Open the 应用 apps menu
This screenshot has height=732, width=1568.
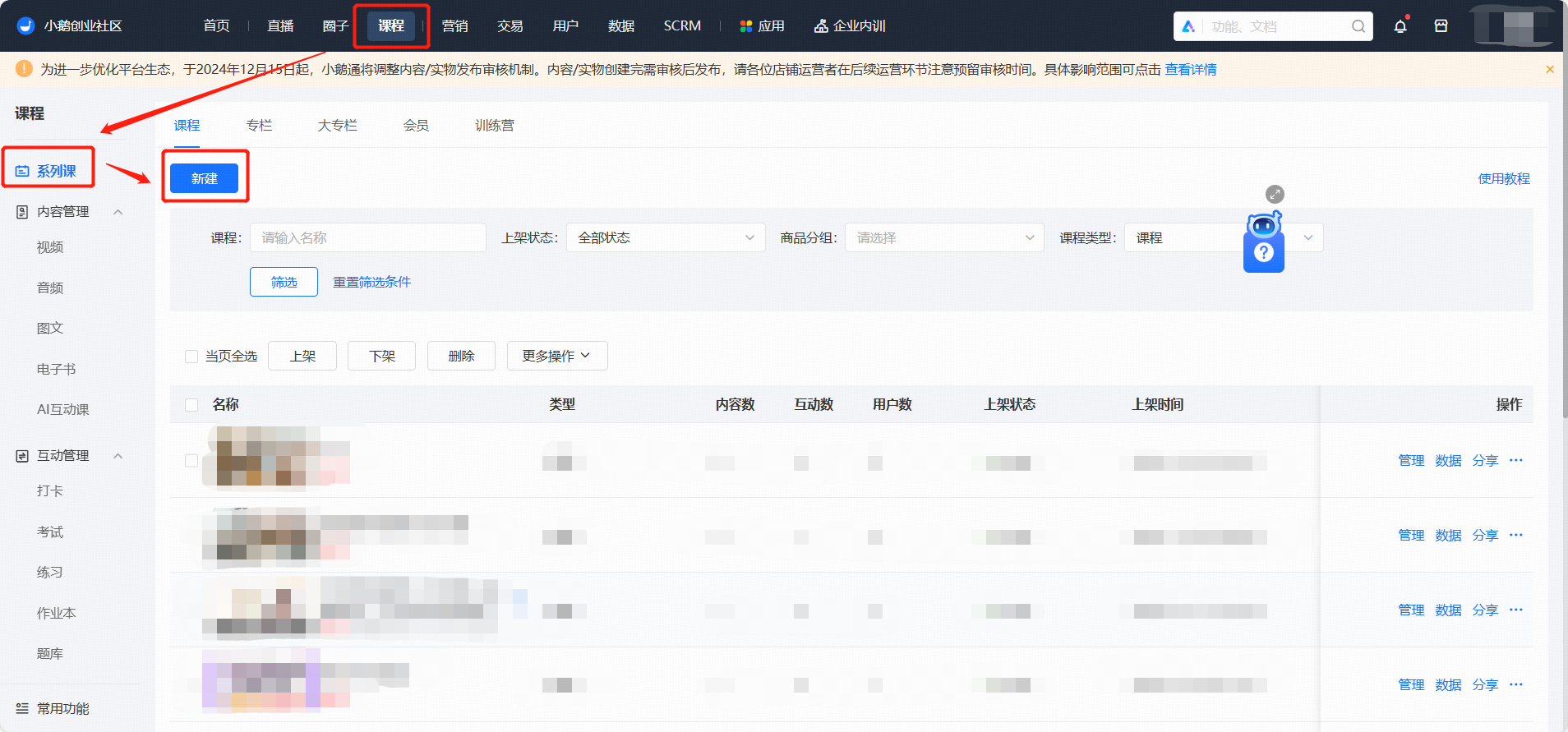pyautogui.click(x=762, y=26)
